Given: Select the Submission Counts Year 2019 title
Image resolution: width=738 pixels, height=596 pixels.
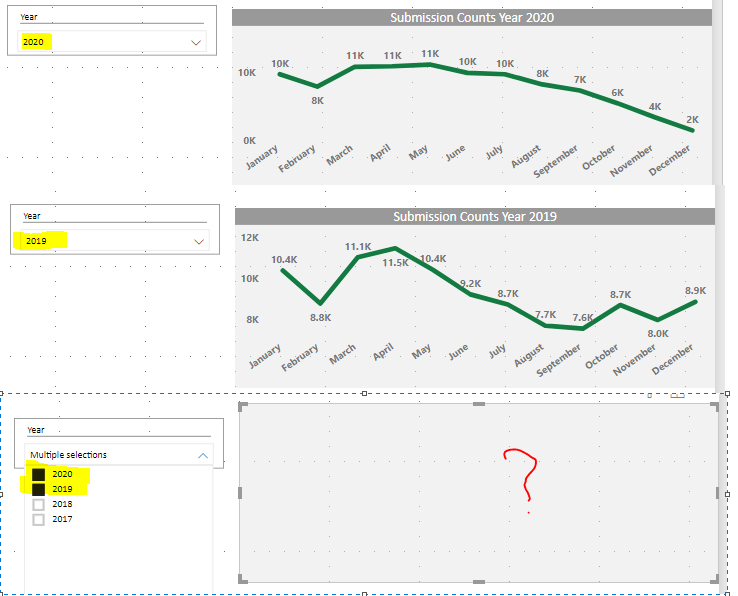Looking at the screenshot, I should pyautogui.click(x=475, y=217).
